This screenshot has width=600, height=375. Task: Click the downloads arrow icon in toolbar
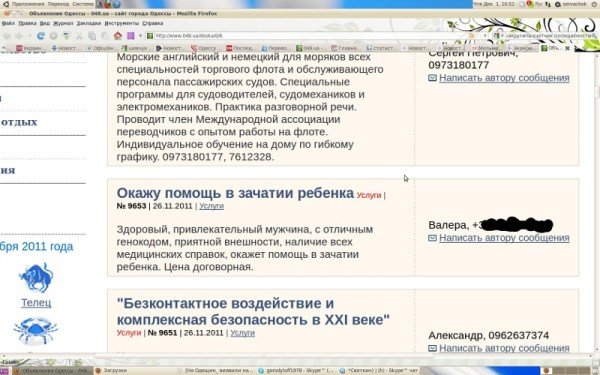pos(67,36)
